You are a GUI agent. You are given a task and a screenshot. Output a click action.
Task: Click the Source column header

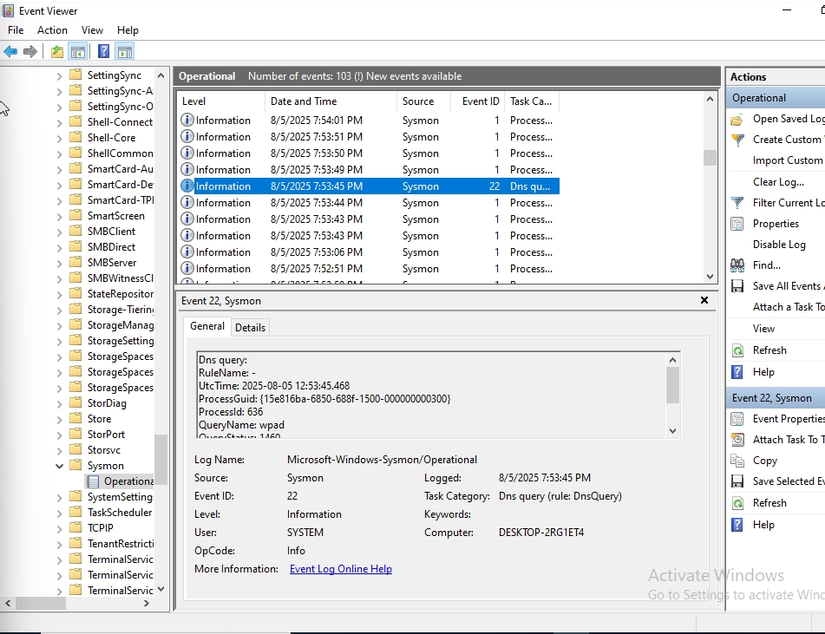(424, 102)
